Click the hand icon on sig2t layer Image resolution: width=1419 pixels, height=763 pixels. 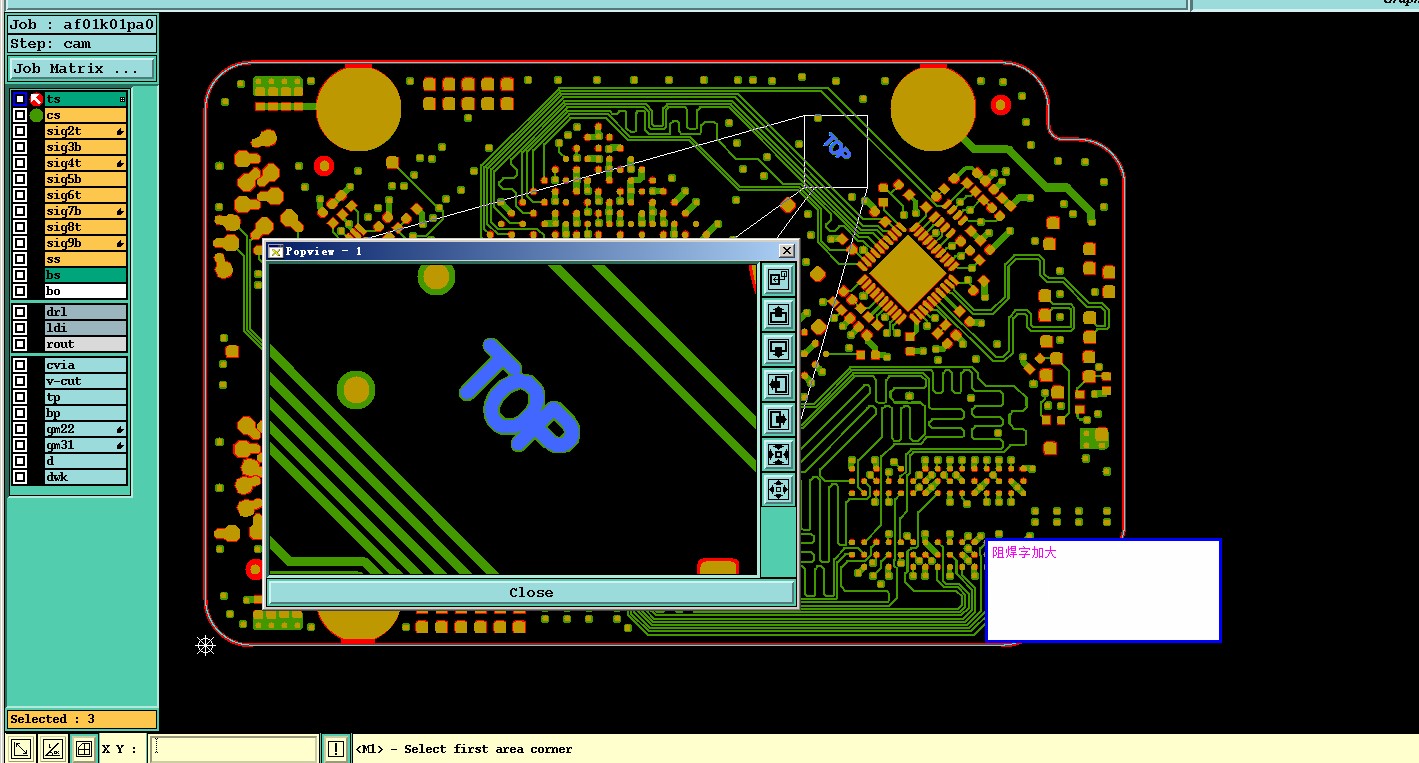click(120, 131)
